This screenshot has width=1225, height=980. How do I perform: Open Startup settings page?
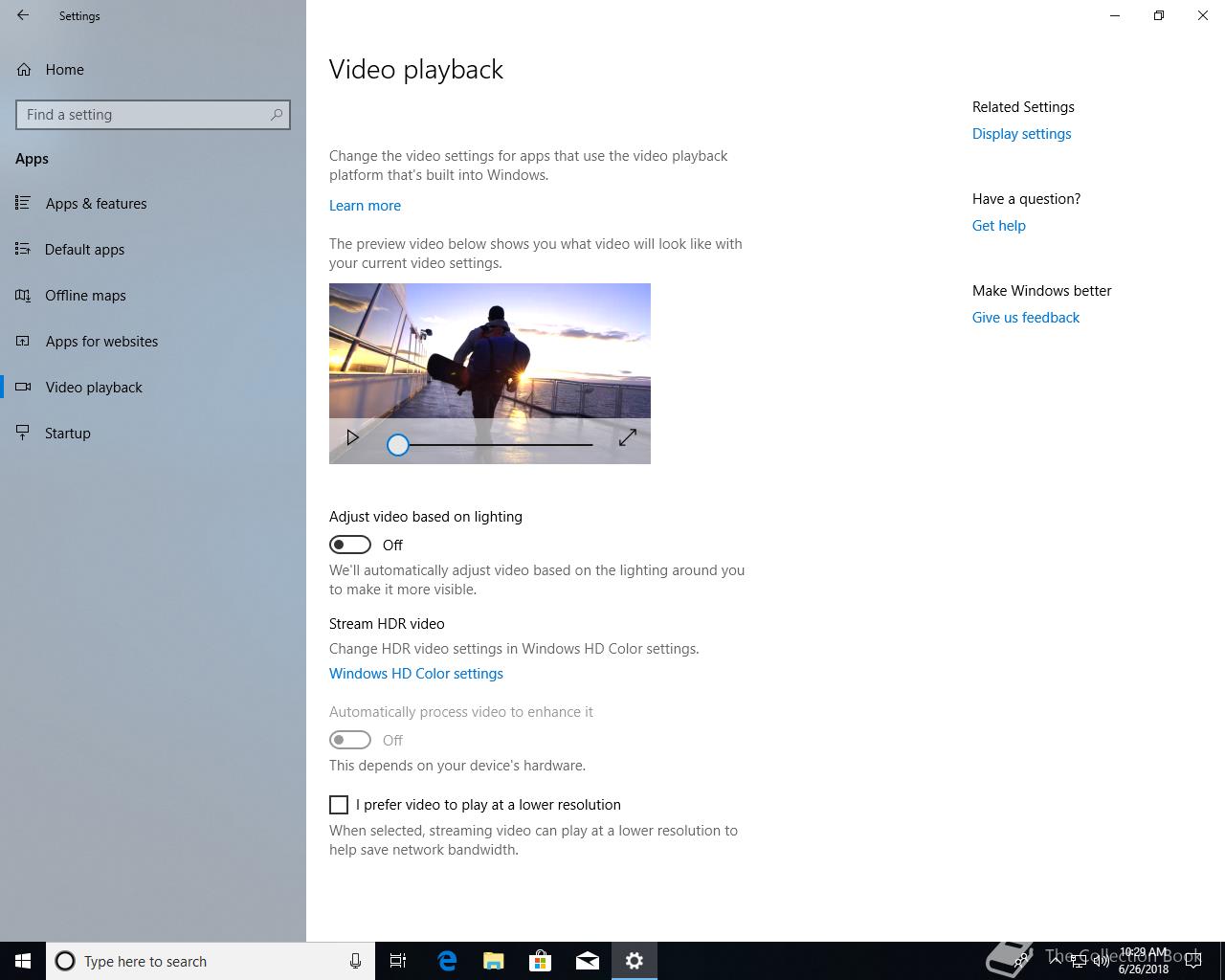(x=67, y=434)
